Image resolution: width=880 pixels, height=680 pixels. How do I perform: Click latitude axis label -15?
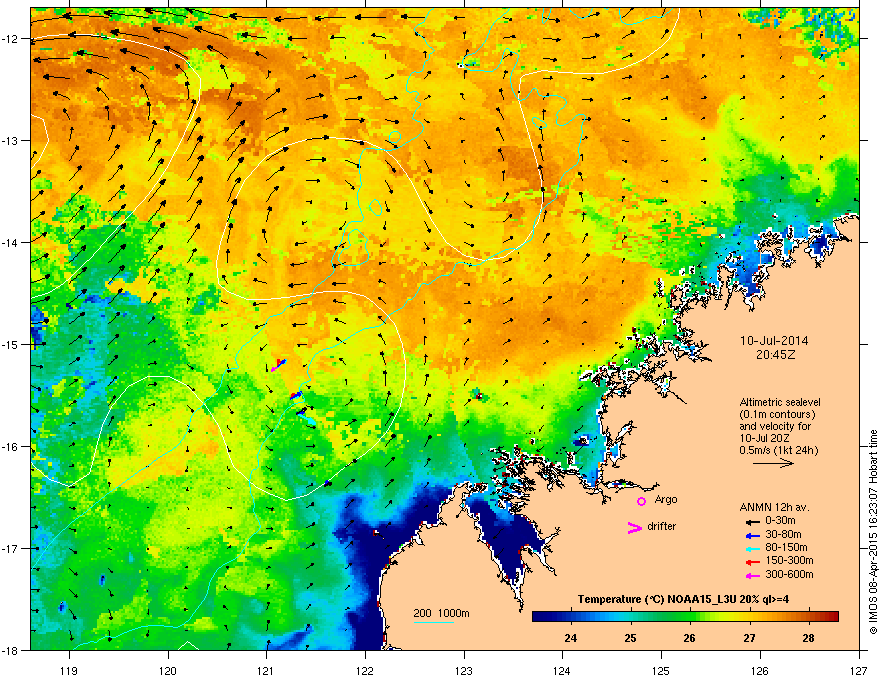pyautogui.click(x=10, y=344)
